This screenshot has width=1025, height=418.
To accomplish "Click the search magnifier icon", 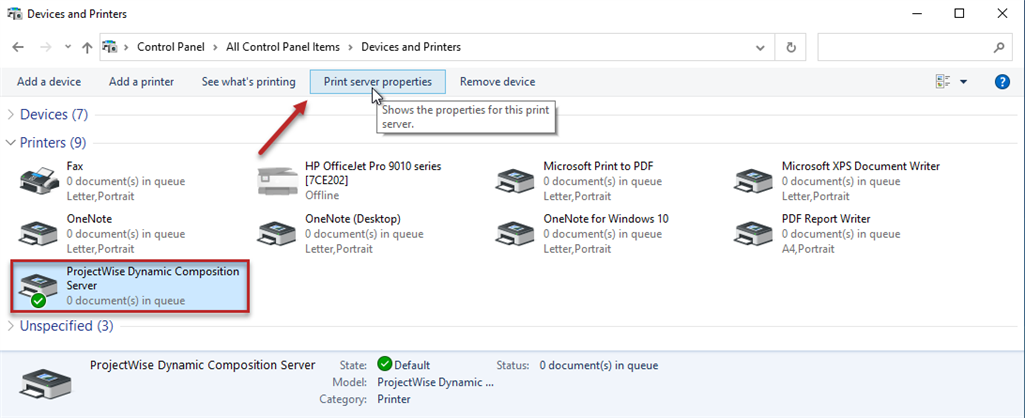I will (x=998, y=47).
